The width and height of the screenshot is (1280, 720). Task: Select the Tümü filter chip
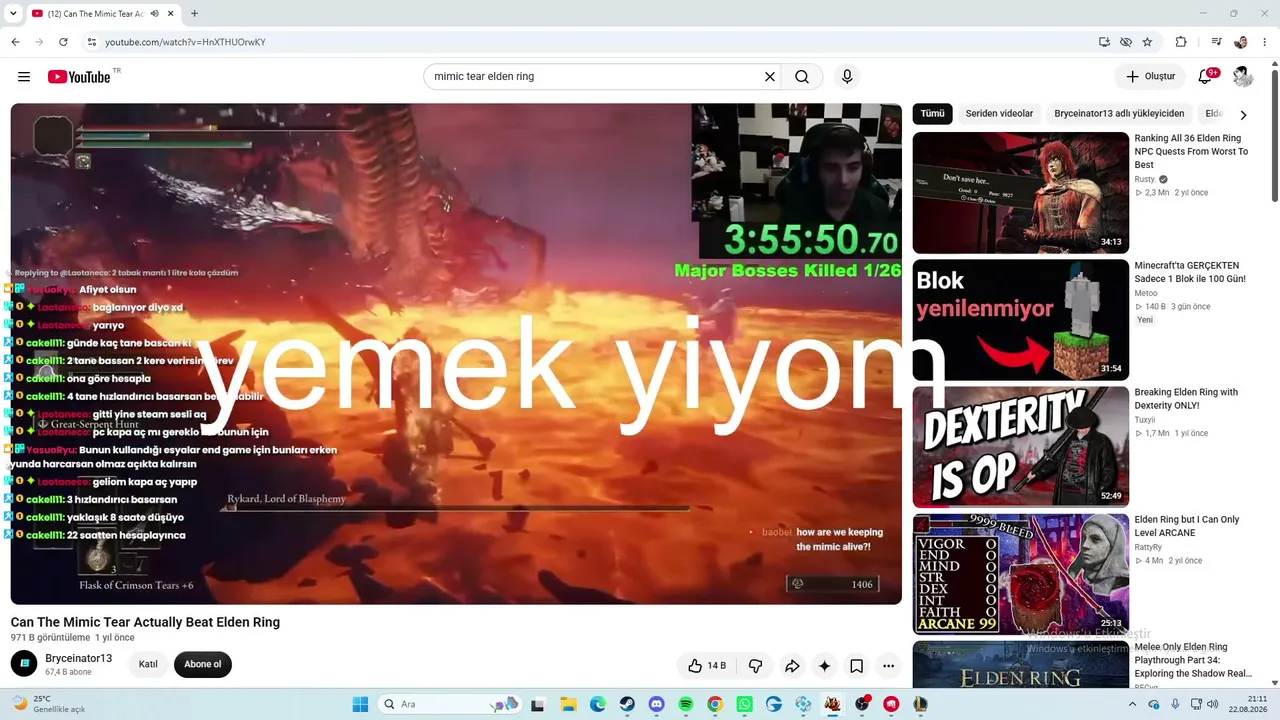click(x=932, y=114)
